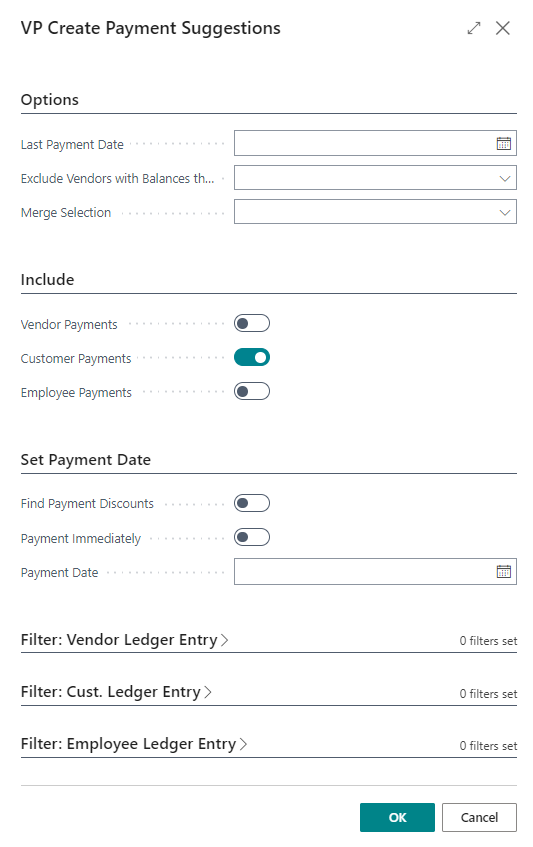Click the Customer Payments label
533x847 pixels.
point(76,359)
